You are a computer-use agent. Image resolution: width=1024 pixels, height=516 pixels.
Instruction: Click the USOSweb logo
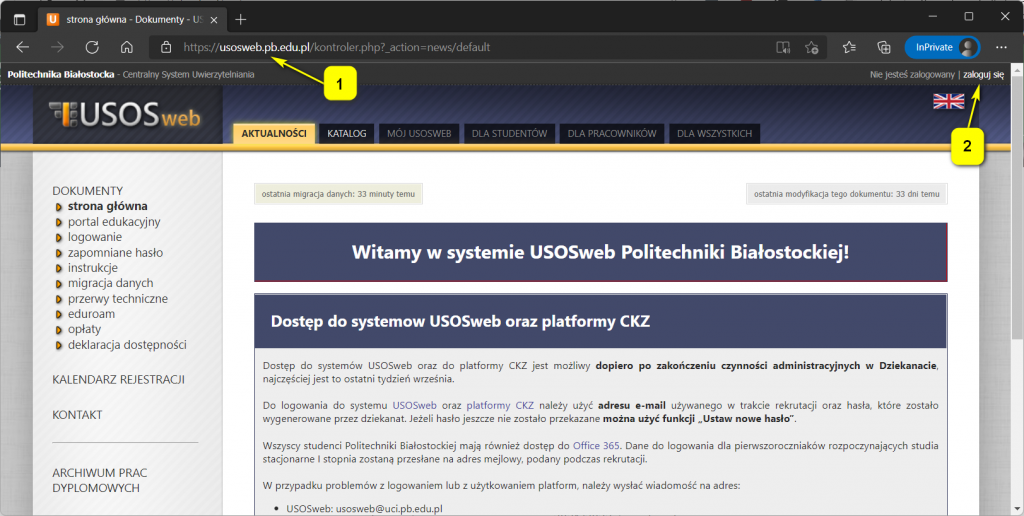125,114
